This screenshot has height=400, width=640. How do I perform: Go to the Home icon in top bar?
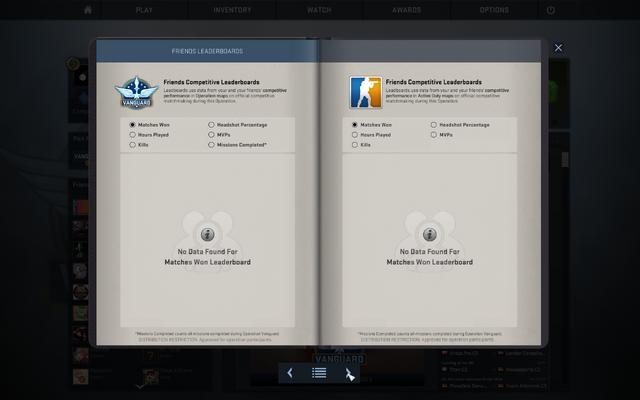[x=88, y=10]
